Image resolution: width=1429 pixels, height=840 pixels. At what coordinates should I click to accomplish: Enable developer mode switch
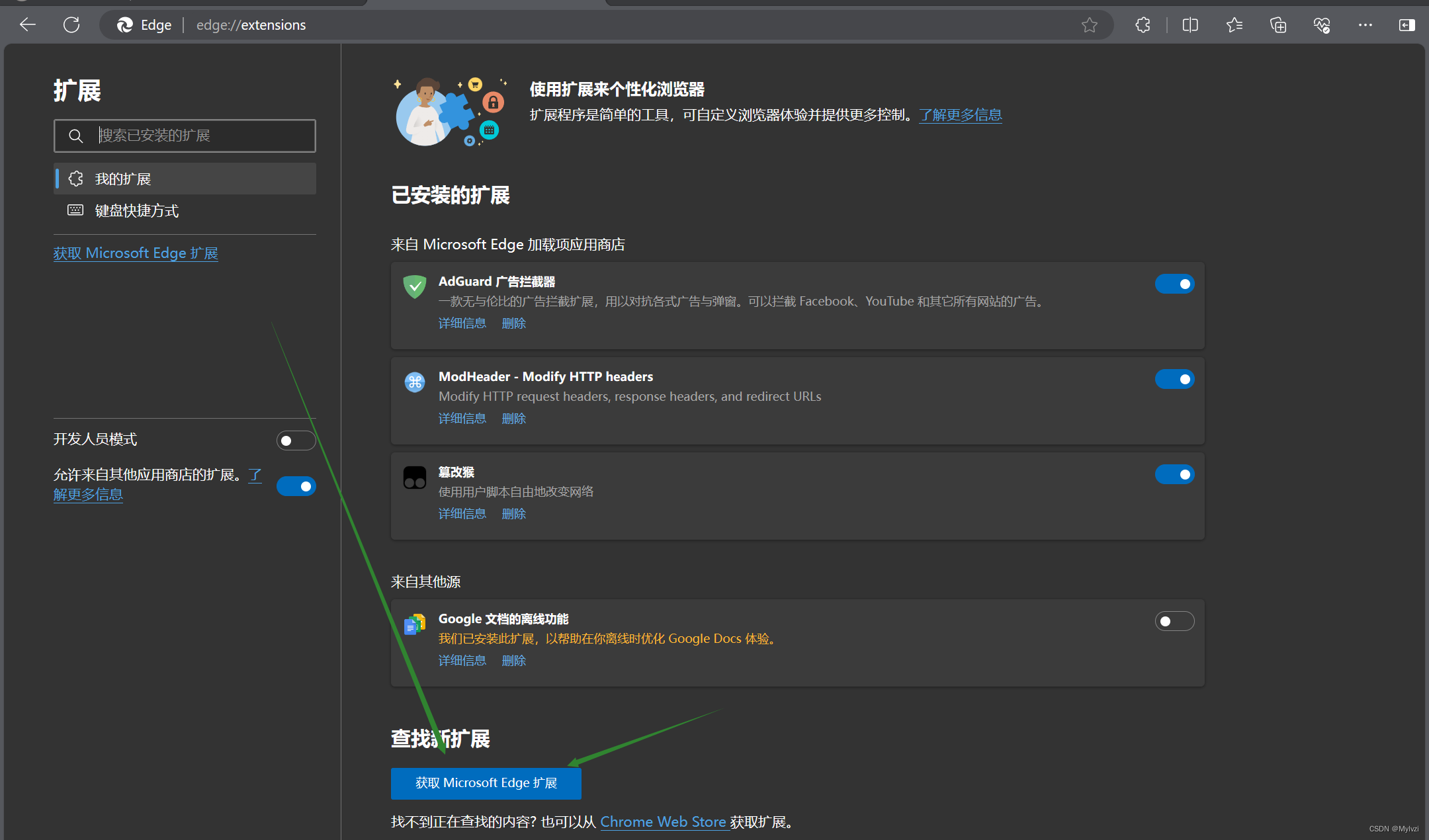pyautogui.click(x=296, y=441)
